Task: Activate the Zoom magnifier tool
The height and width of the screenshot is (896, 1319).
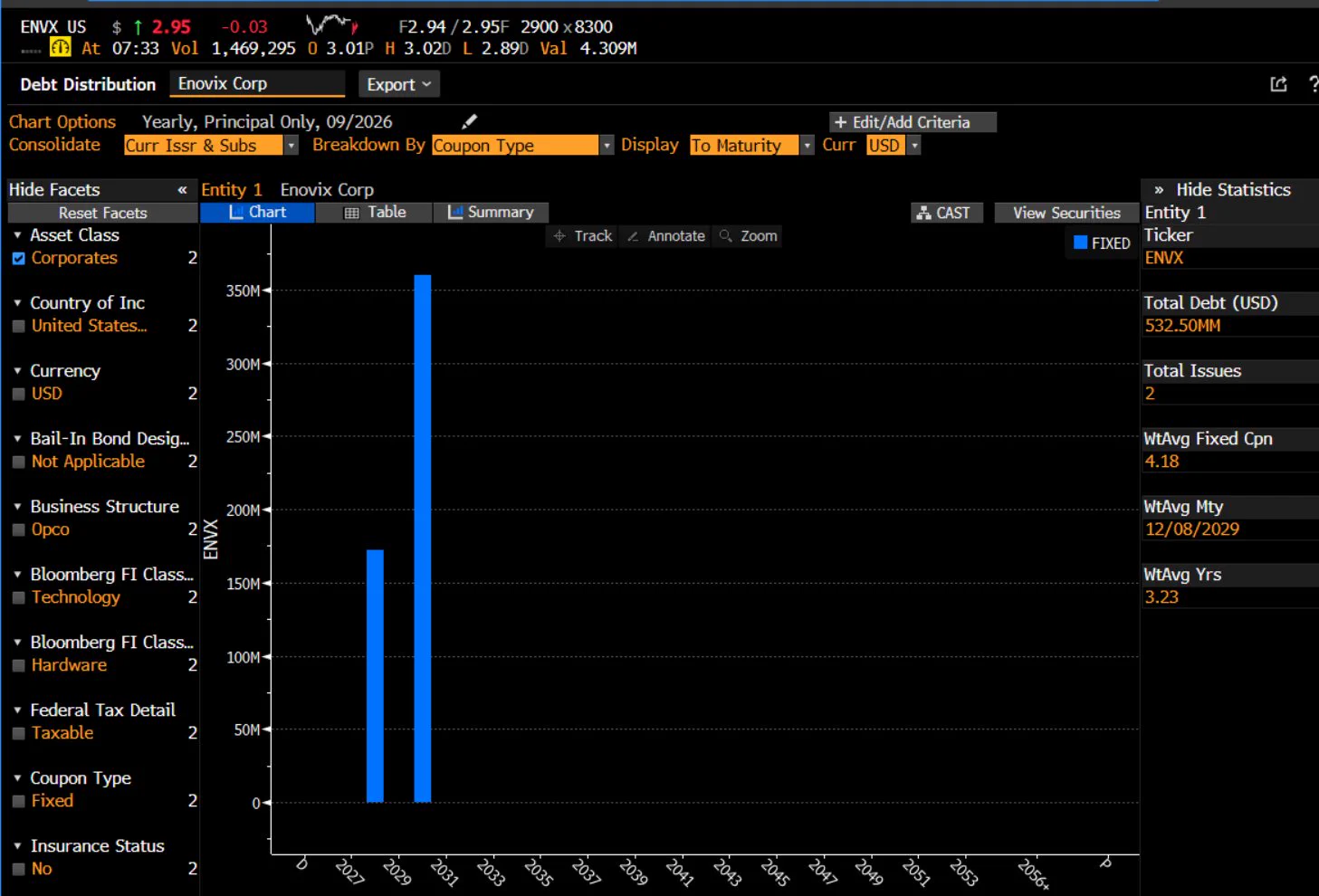Action: (x=748, y=236)
